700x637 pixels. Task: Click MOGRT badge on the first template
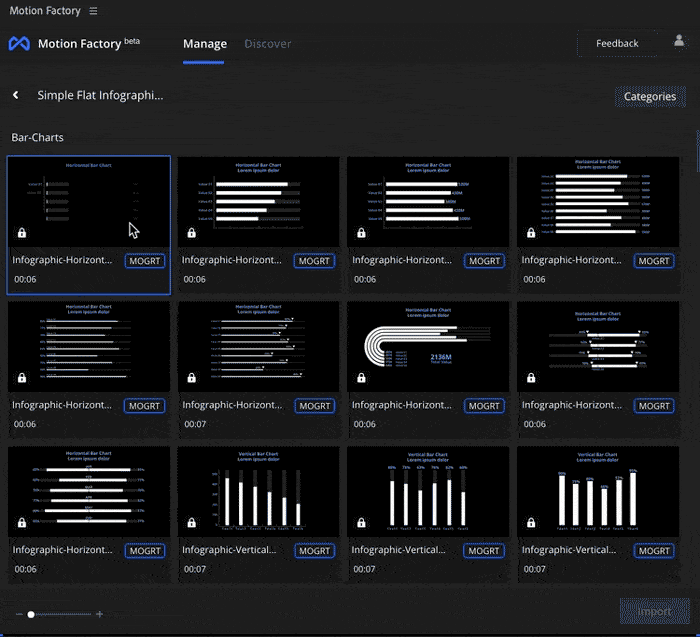tap(145, 261)
